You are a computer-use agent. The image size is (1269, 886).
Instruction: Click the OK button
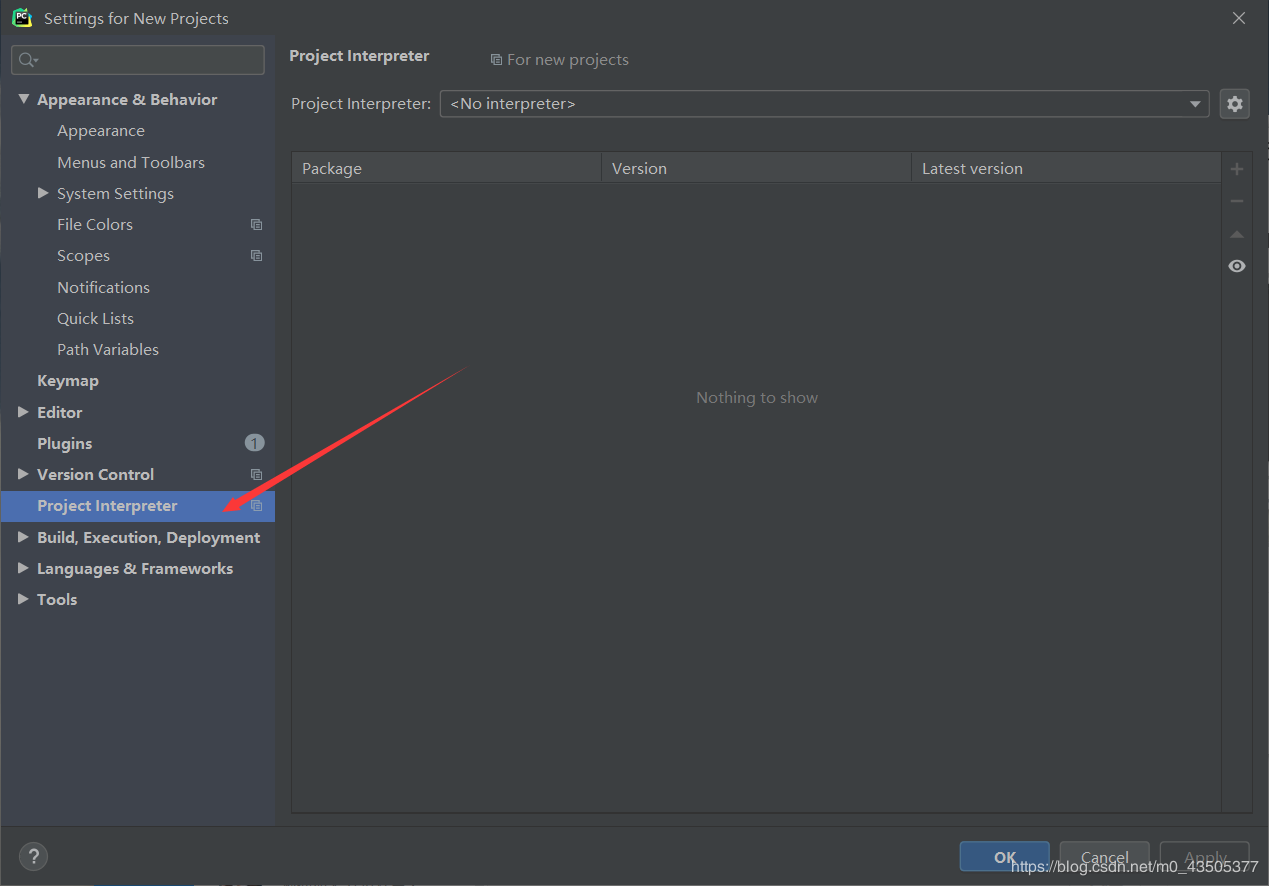[x=1004, y=857]
